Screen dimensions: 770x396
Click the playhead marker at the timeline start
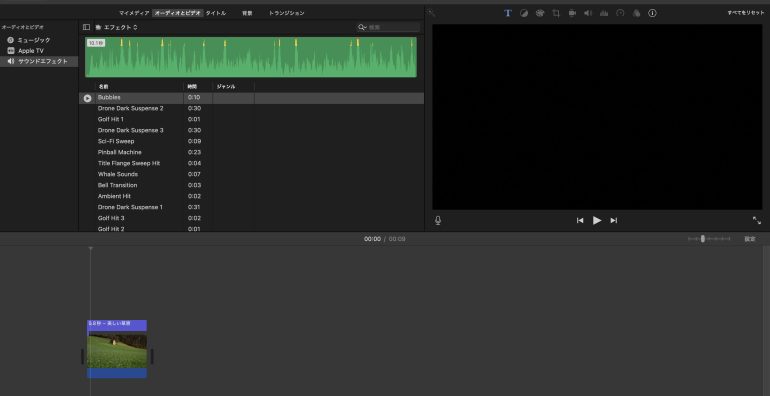point(90,250)
